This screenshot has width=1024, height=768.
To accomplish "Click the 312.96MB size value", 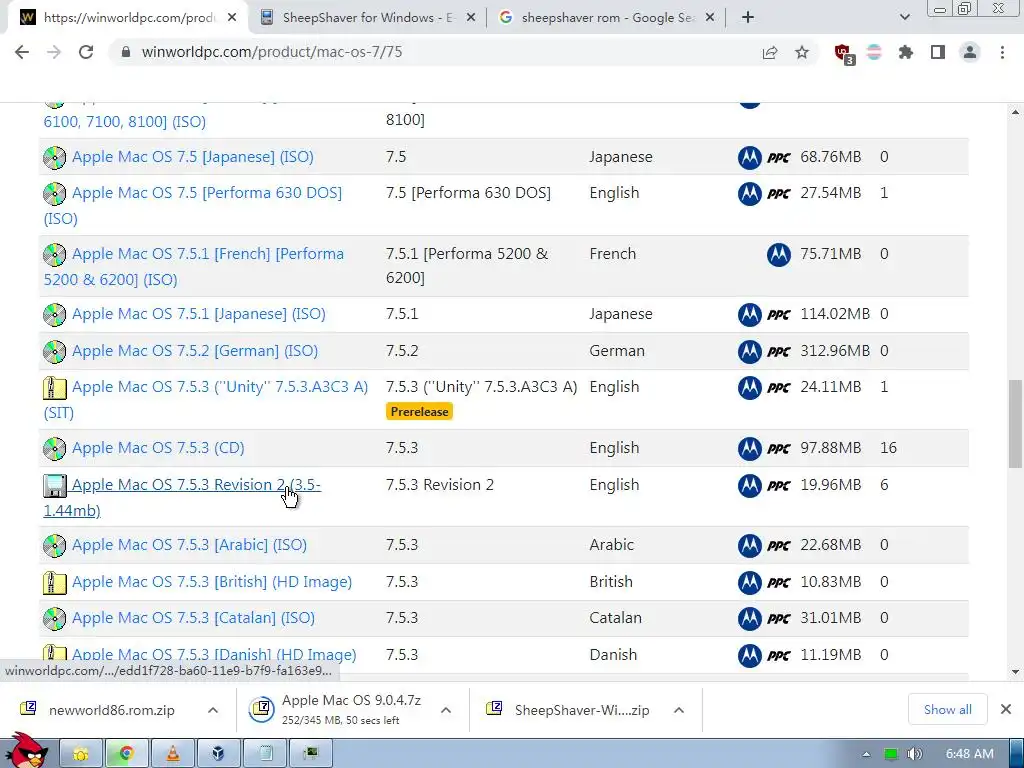I will [x=835, y=351].
